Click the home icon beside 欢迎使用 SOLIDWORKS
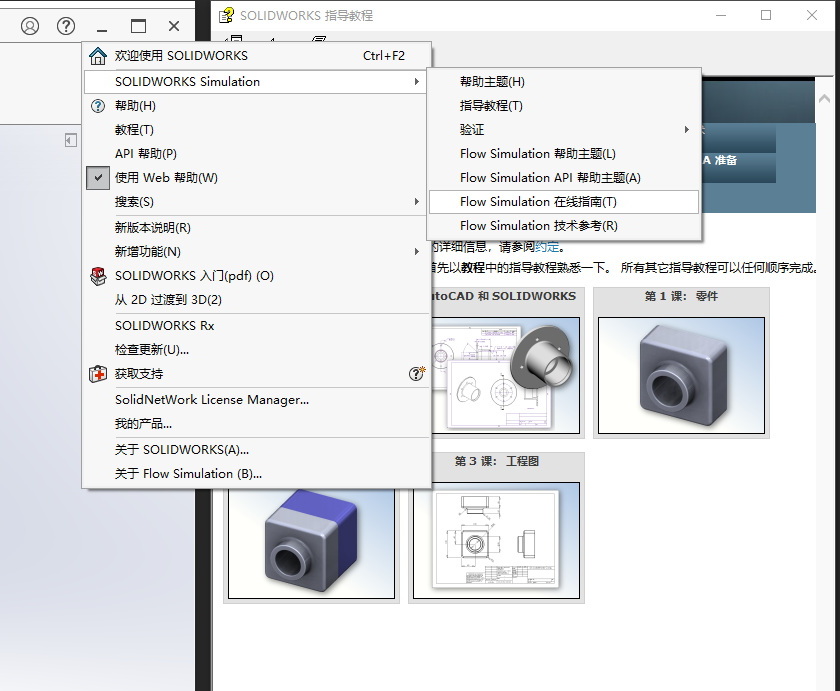Screen dimensions: 840x691 point(98,56)
